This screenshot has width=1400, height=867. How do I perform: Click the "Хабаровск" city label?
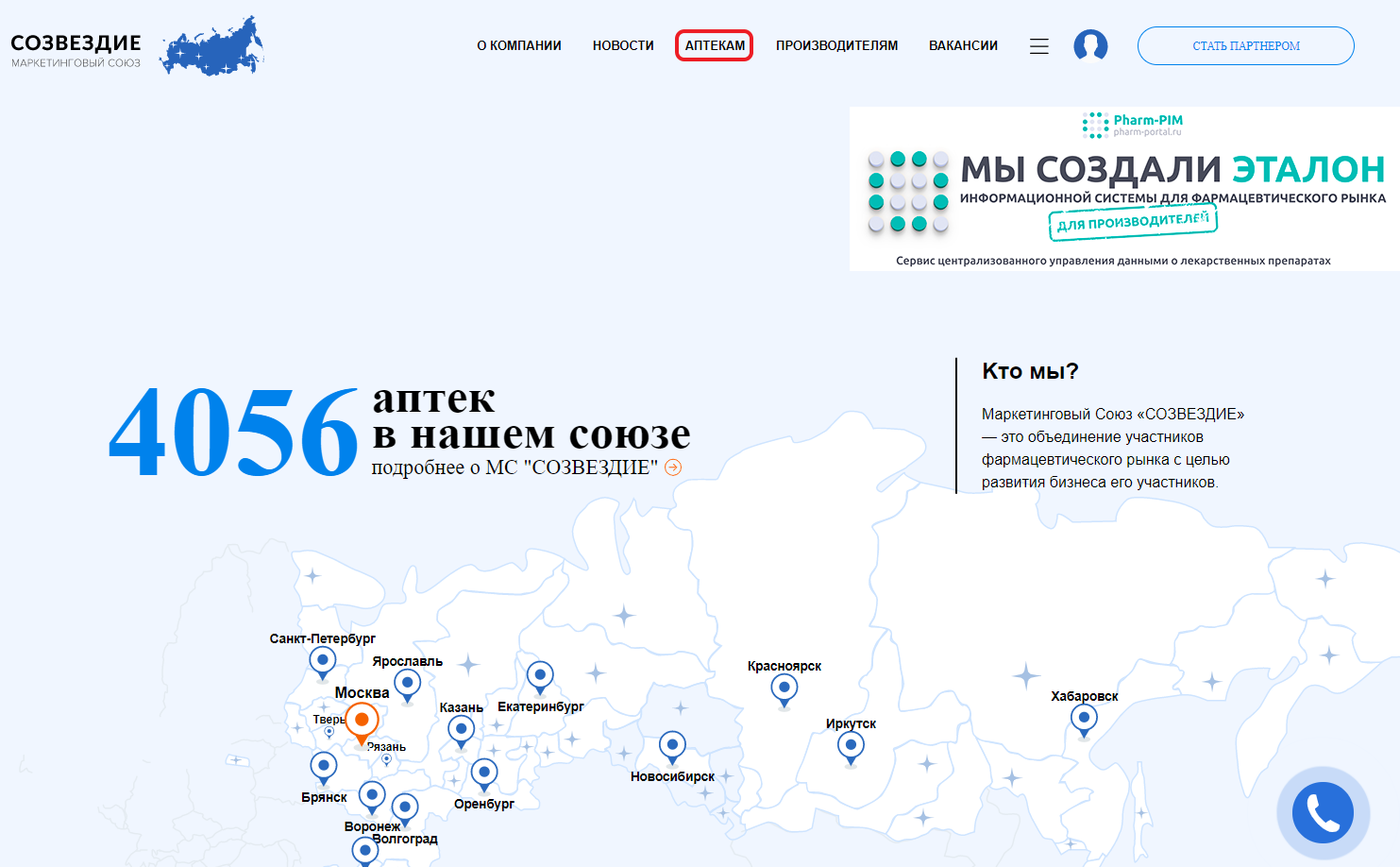point(1084,696)
